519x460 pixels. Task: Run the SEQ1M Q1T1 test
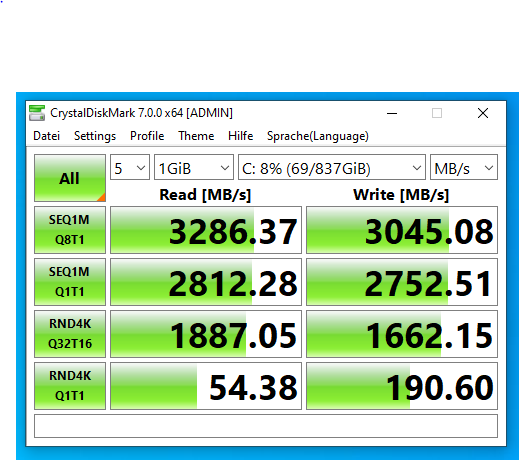pyautogui.click(x=70, y=282)
